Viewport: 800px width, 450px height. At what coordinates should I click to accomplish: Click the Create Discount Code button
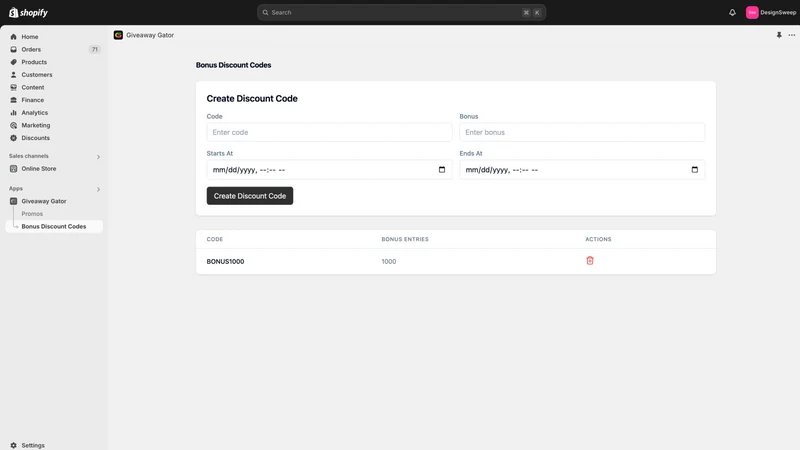tap(249, 196)
